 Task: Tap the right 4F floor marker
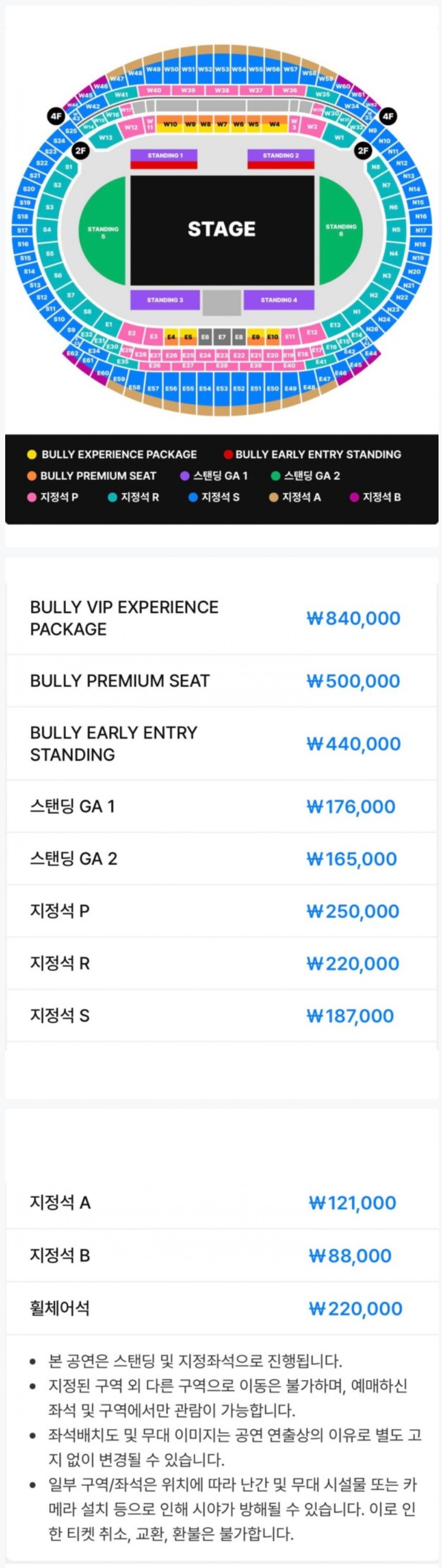tap(387, 116)
